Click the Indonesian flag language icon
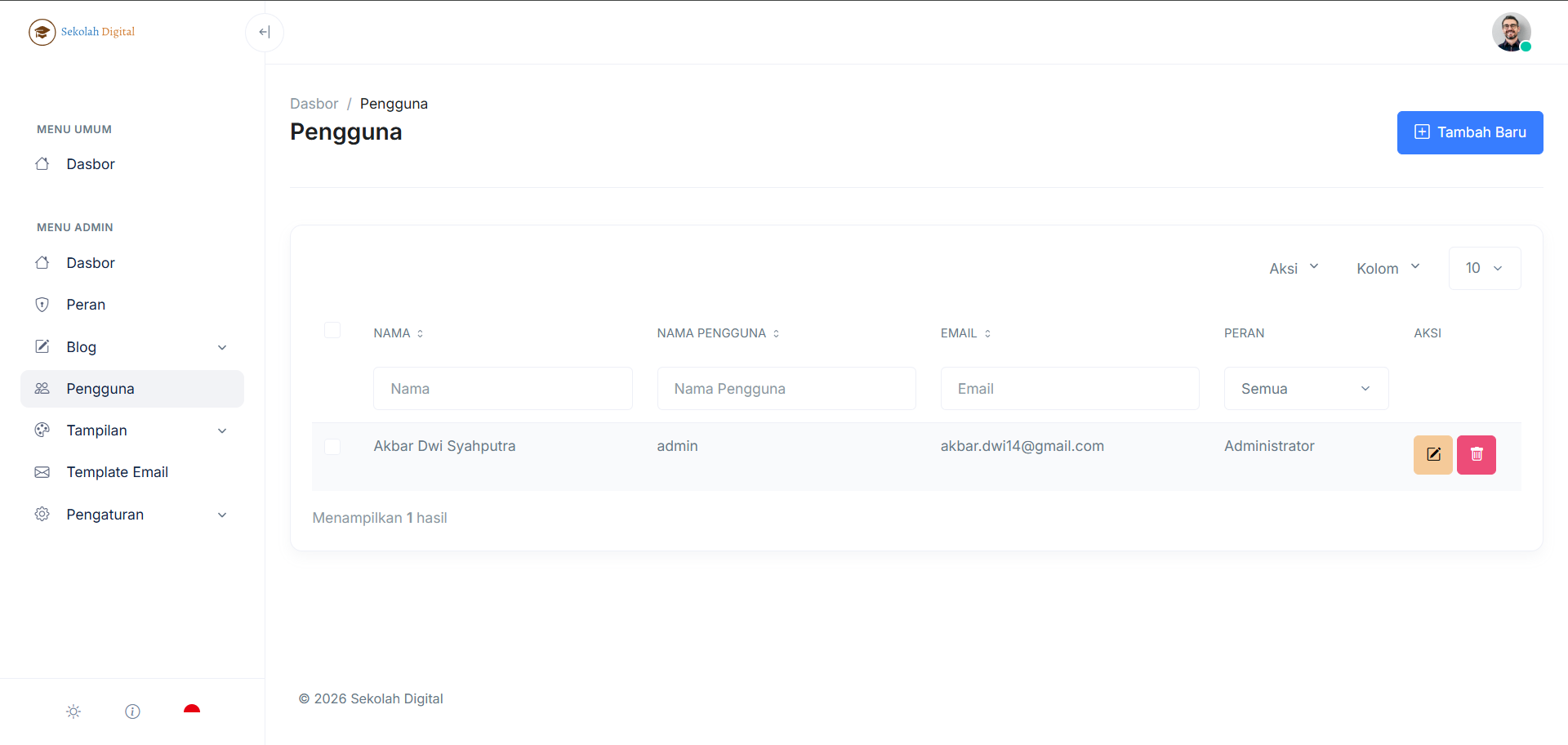Viewport: 1568px width, 745px height. 192,711
